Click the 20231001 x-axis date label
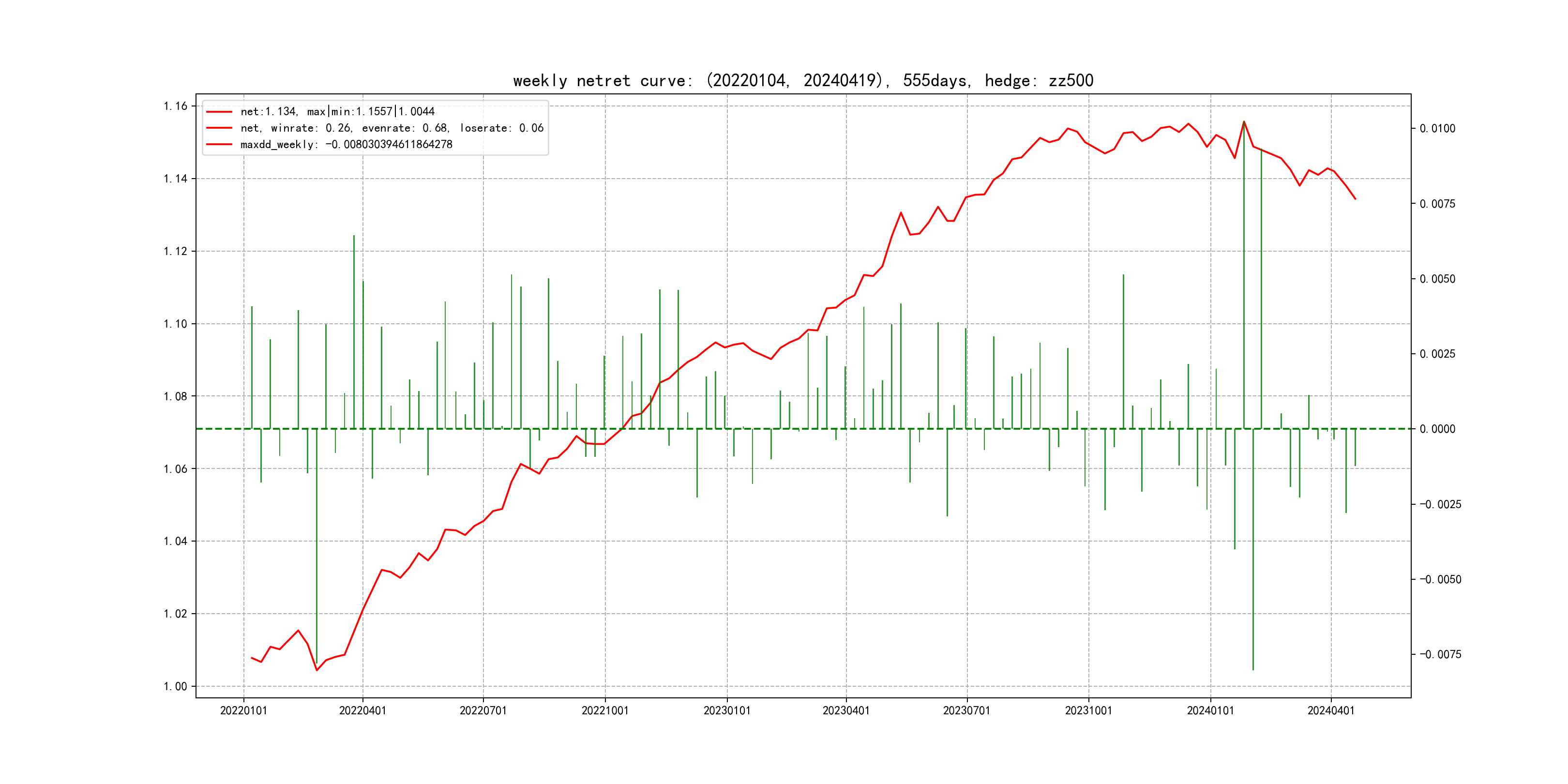Viewport: 1568px width, 784px height. pyautogui.click(x=1088, y=710)
